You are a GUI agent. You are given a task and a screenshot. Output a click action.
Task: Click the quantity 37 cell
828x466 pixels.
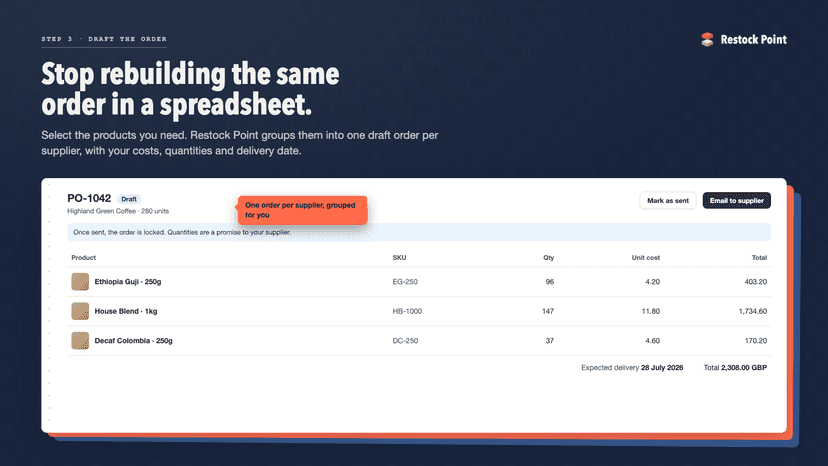(x=550, y=341)
